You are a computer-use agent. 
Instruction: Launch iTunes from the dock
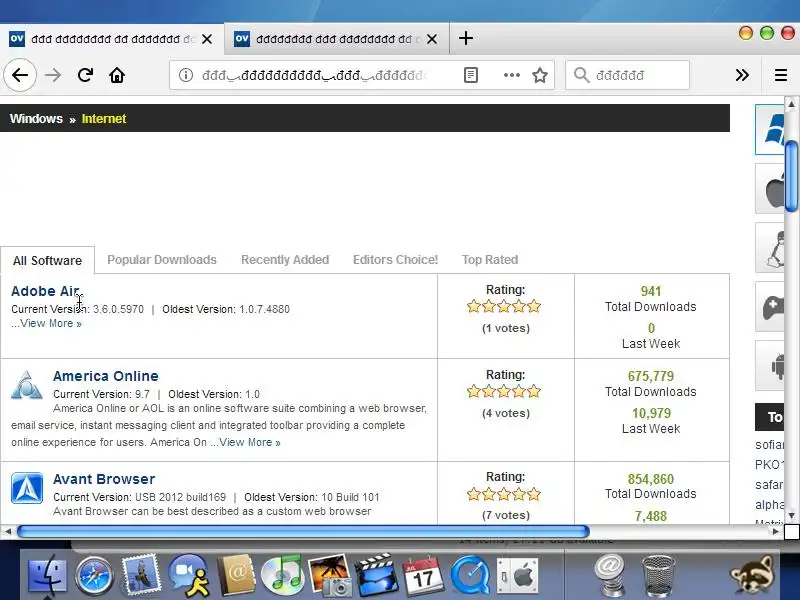coord(282,576)
